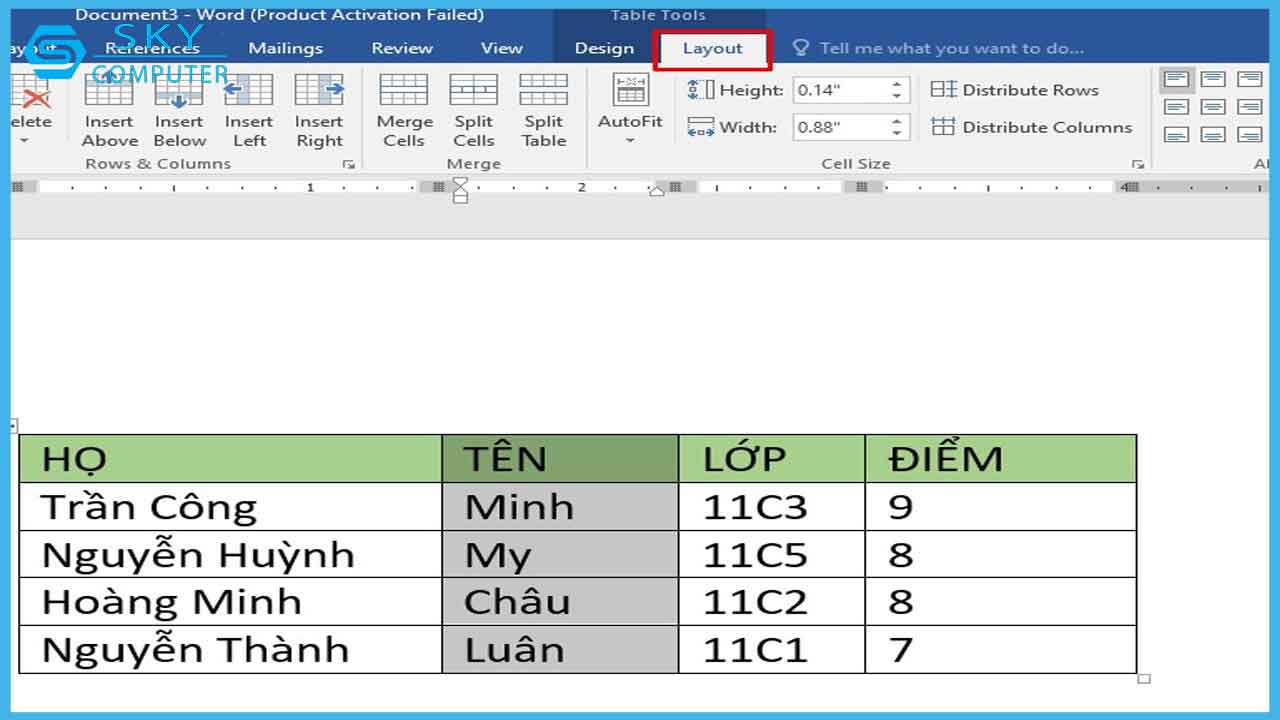Expand the Cell Size dialog launcher
This screenshot has width=1280, height=720.
point(1138,164)
